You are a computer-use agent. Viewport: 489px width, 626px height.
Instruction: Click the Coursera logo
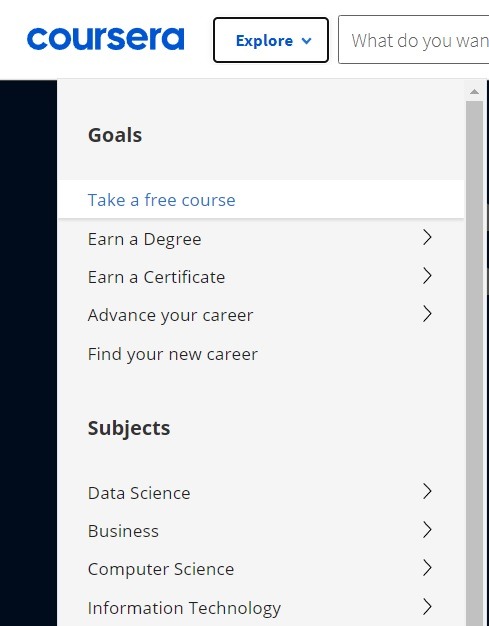[105, 39]
